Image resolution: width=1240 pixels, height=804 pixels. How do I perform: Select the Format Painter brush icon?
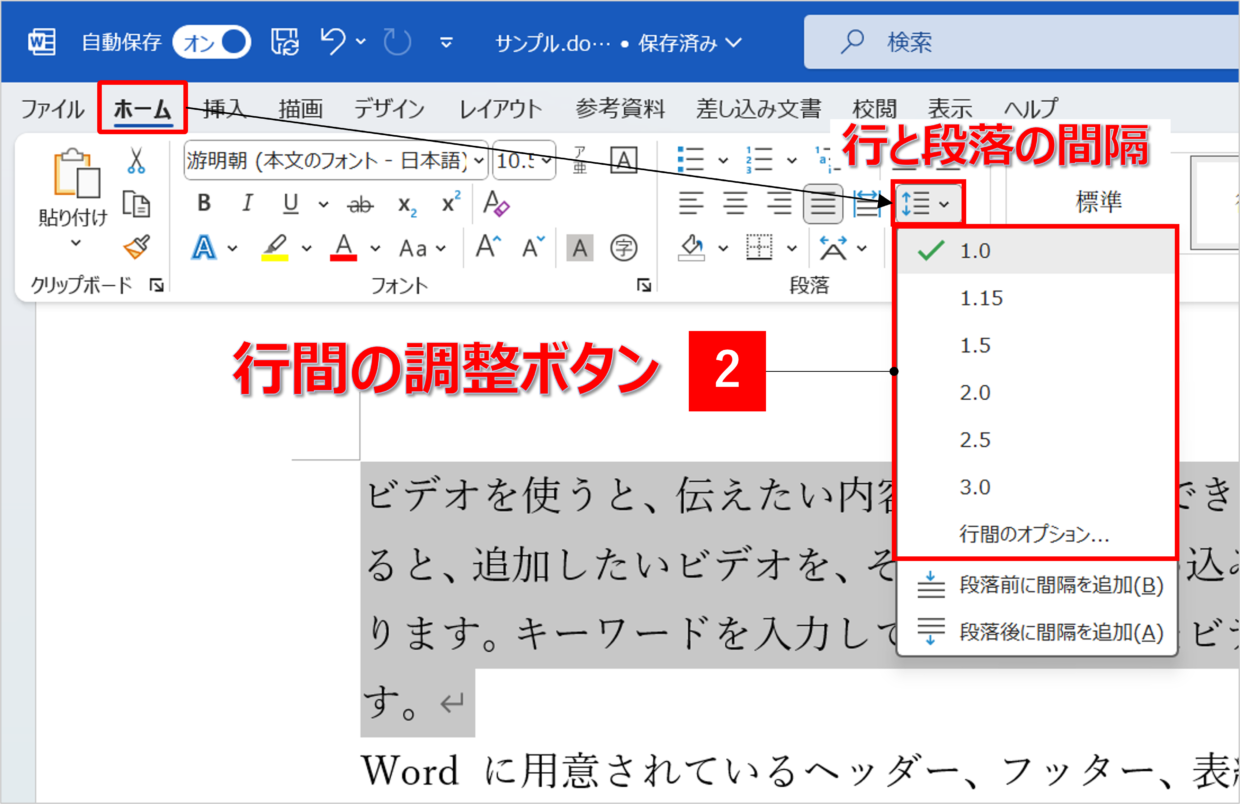click(x=136, y=247)
